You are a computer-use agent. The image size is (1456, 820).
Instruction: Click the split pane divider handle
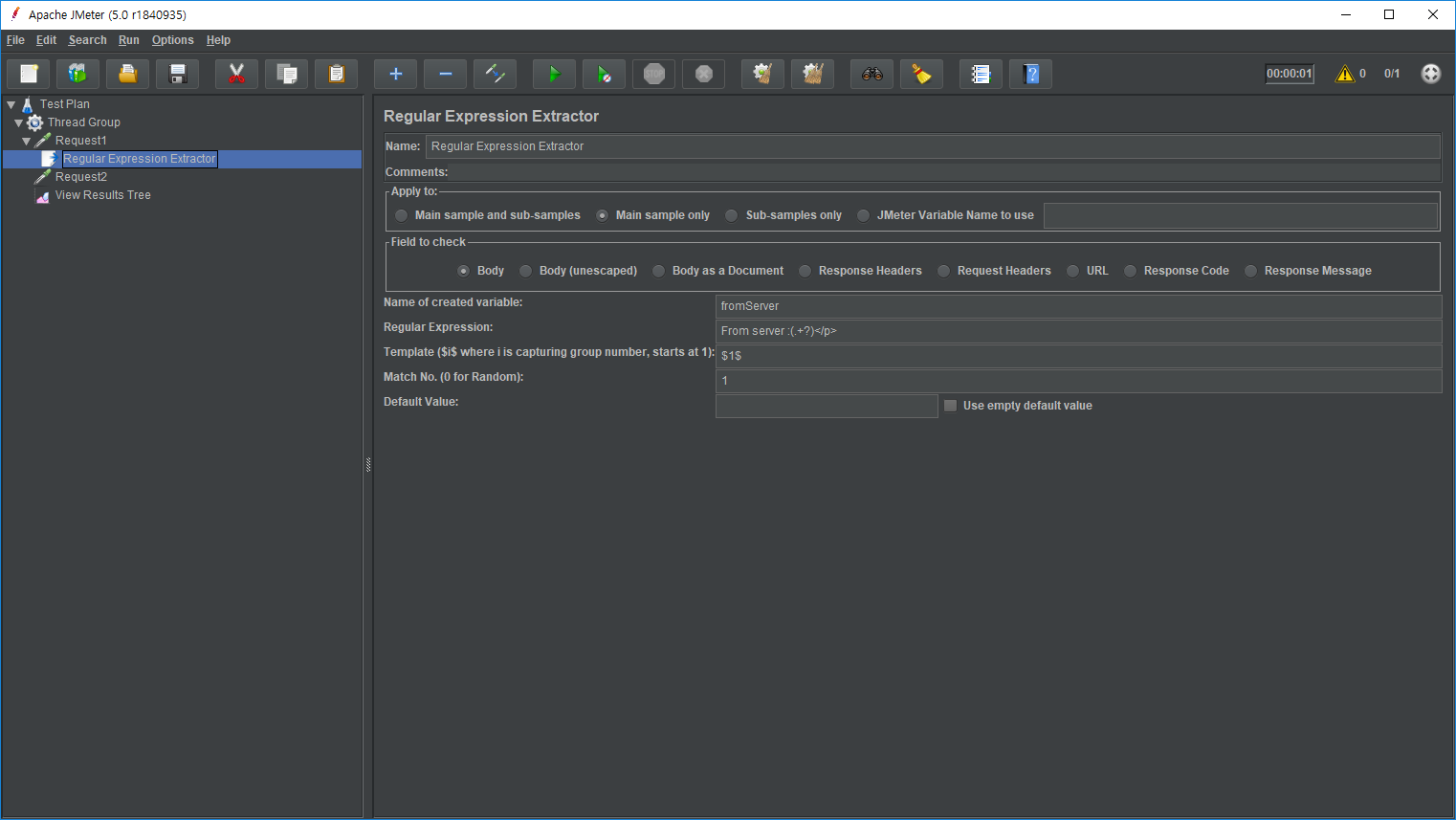click(x=368, y=465)
